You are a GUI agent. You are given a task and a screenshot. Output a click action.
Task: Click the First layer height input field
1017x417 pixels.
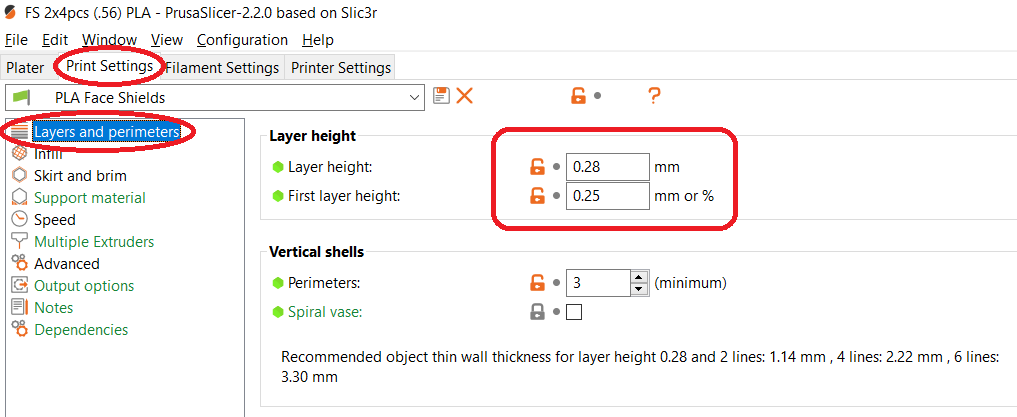click(x=607, y=196)
